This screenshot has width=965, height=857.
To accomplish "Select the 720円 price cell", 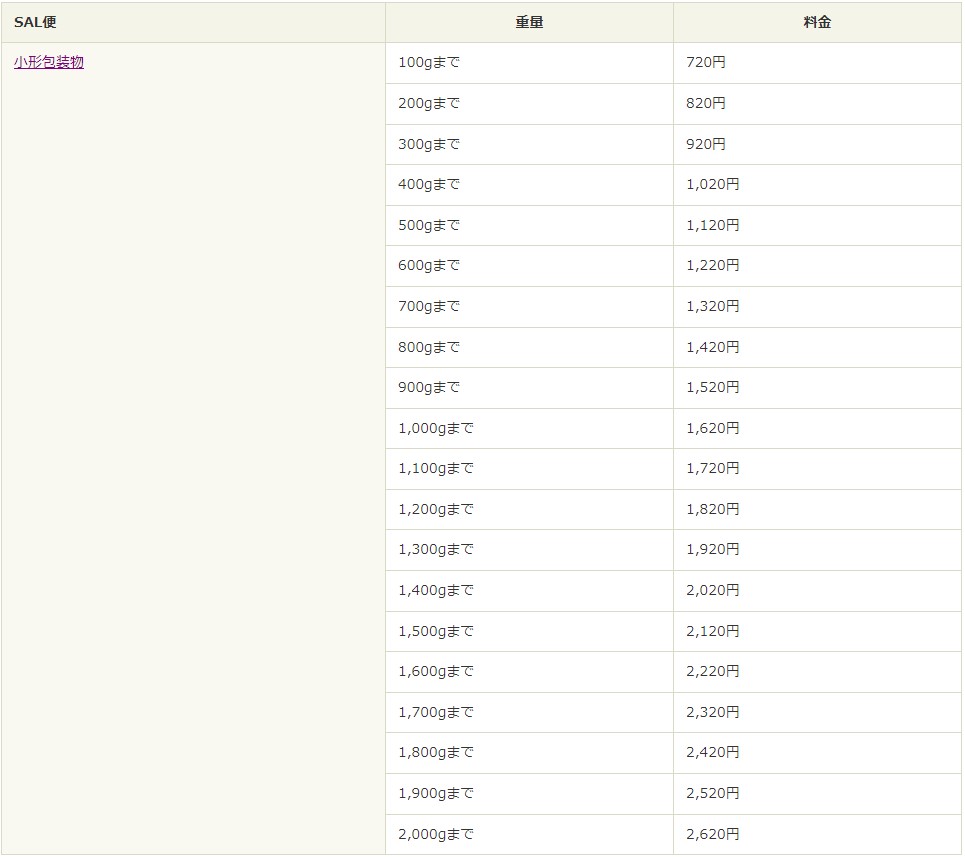I will coord(706,63).
